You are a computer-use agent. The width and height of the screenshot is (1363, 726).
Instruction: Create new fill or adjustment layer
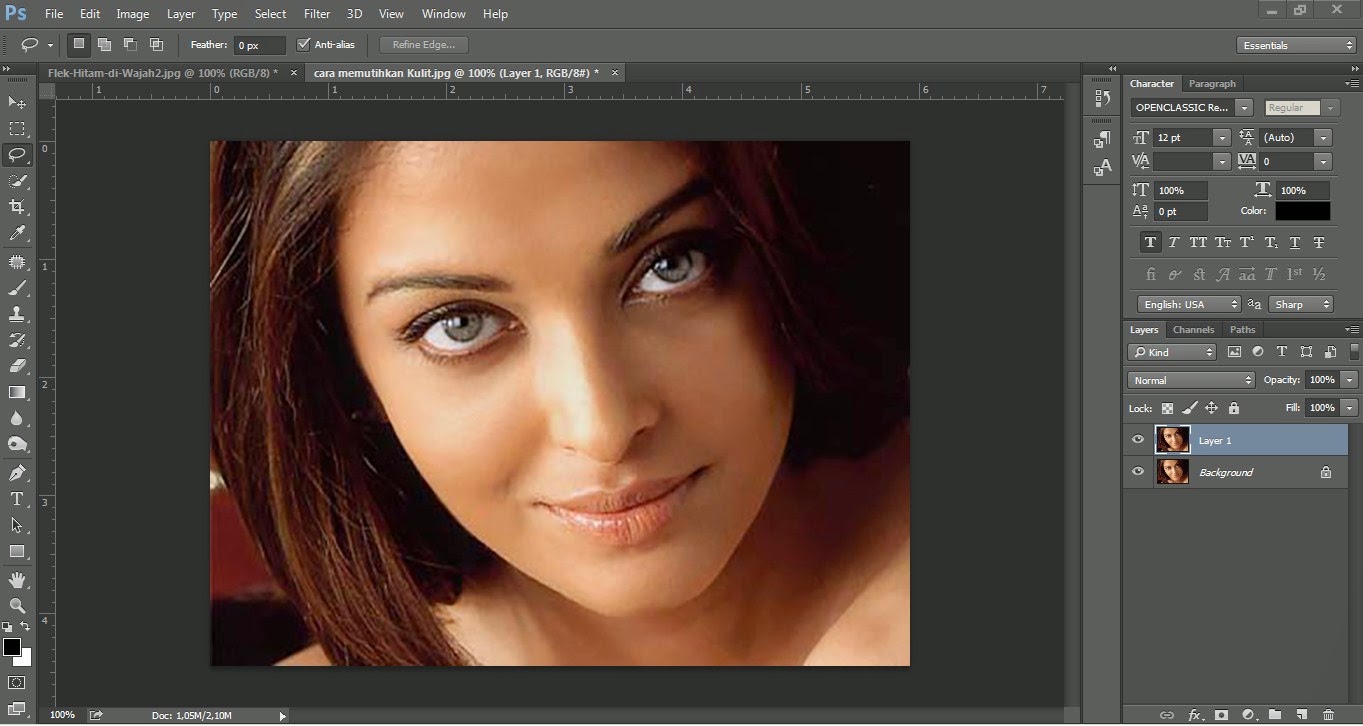[x=1248, y=715]
